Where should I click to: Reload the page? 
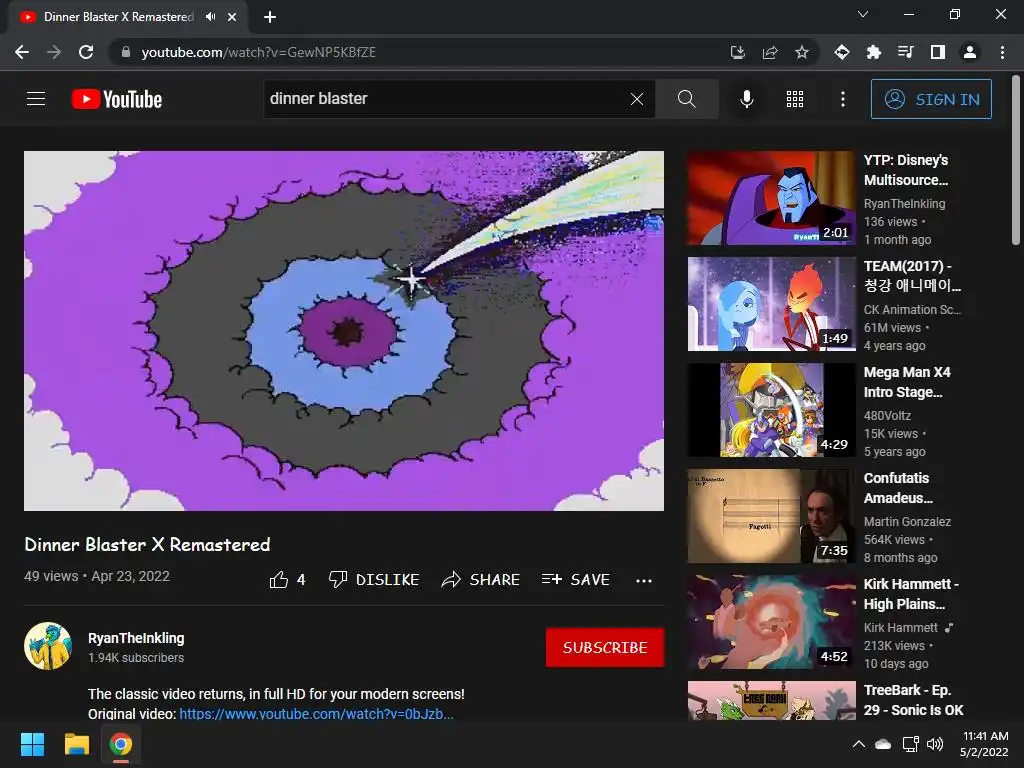[x=86, y=52]
